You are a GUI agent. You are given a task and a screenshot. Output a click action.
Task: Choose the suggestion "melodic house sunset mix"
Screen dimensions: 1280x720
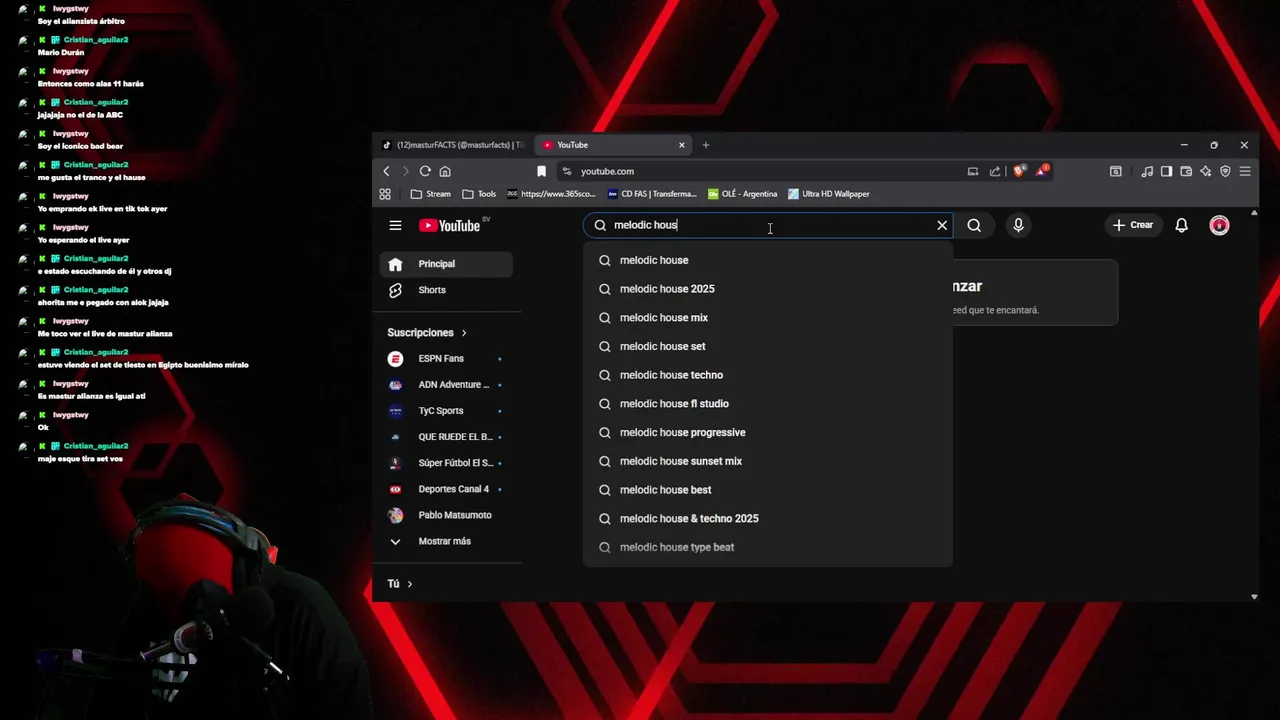pos(767,461)
